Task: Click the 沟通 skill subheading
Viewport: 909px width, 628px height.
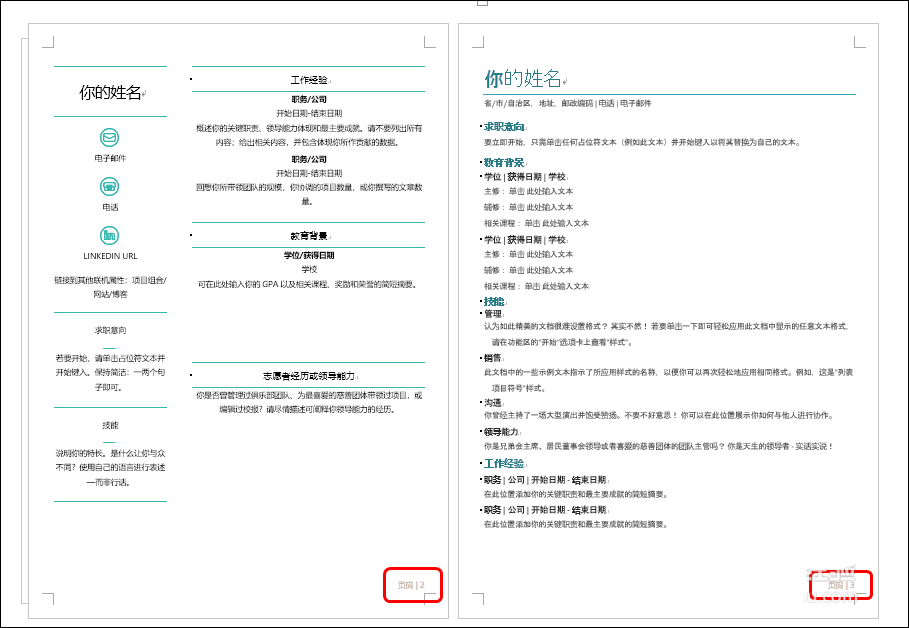Action: (493, 402)
